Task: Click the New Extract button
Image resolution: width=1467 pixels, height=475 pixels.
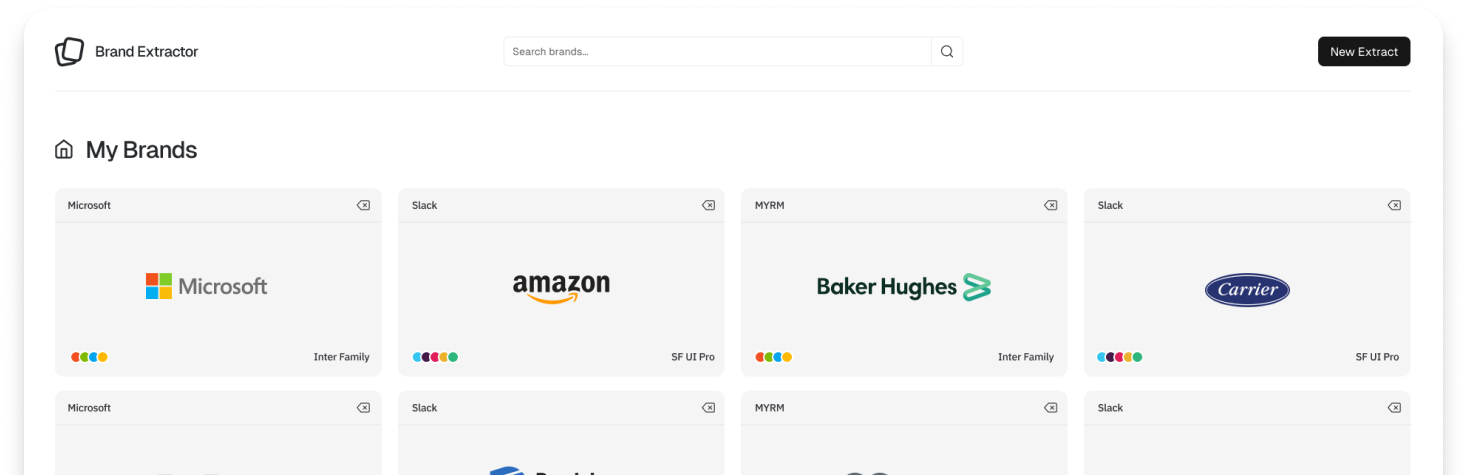Action: [1363, 52]
